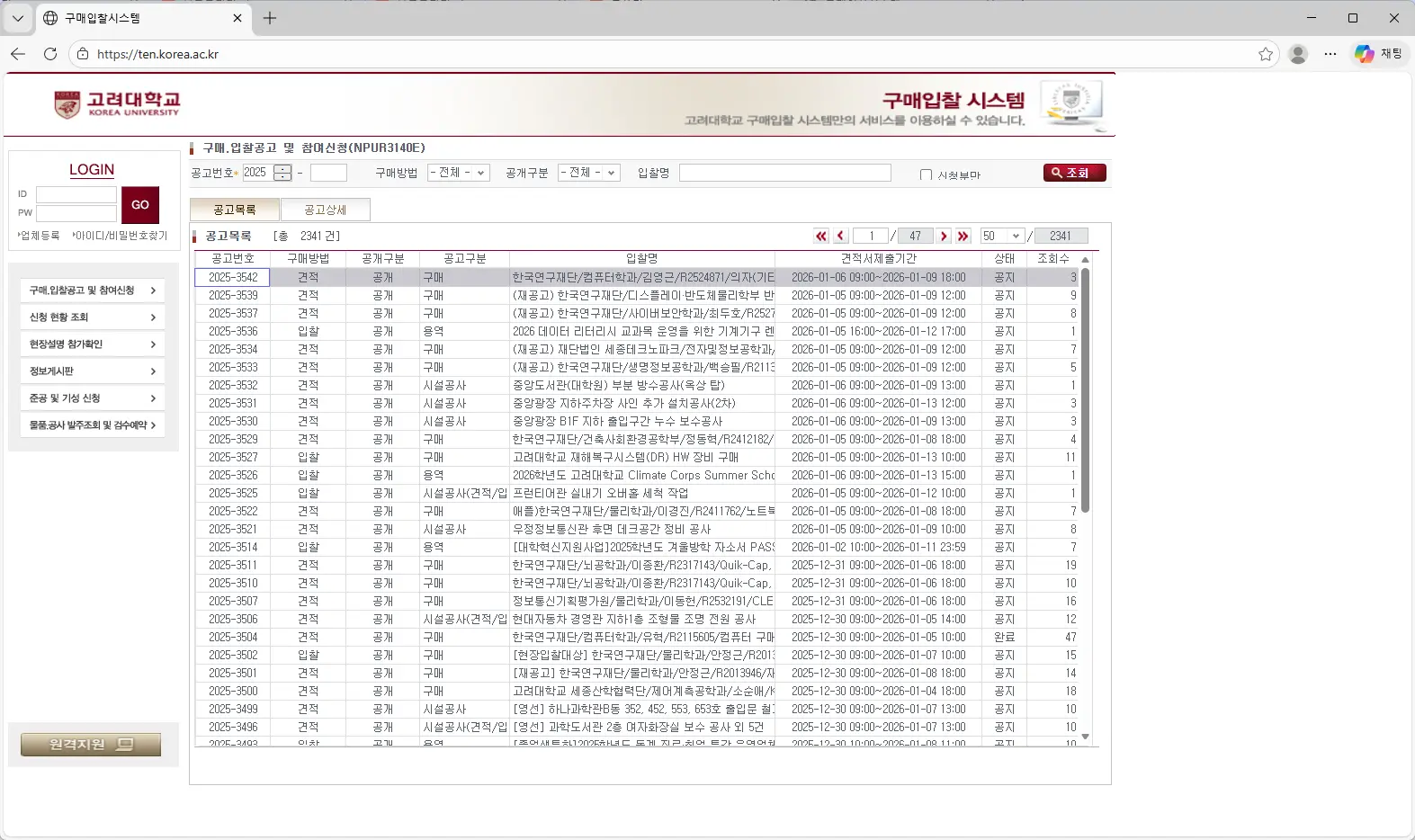View site information lock icon
This screenshot has height=840, width=1415.
click(x=83, y=54)
